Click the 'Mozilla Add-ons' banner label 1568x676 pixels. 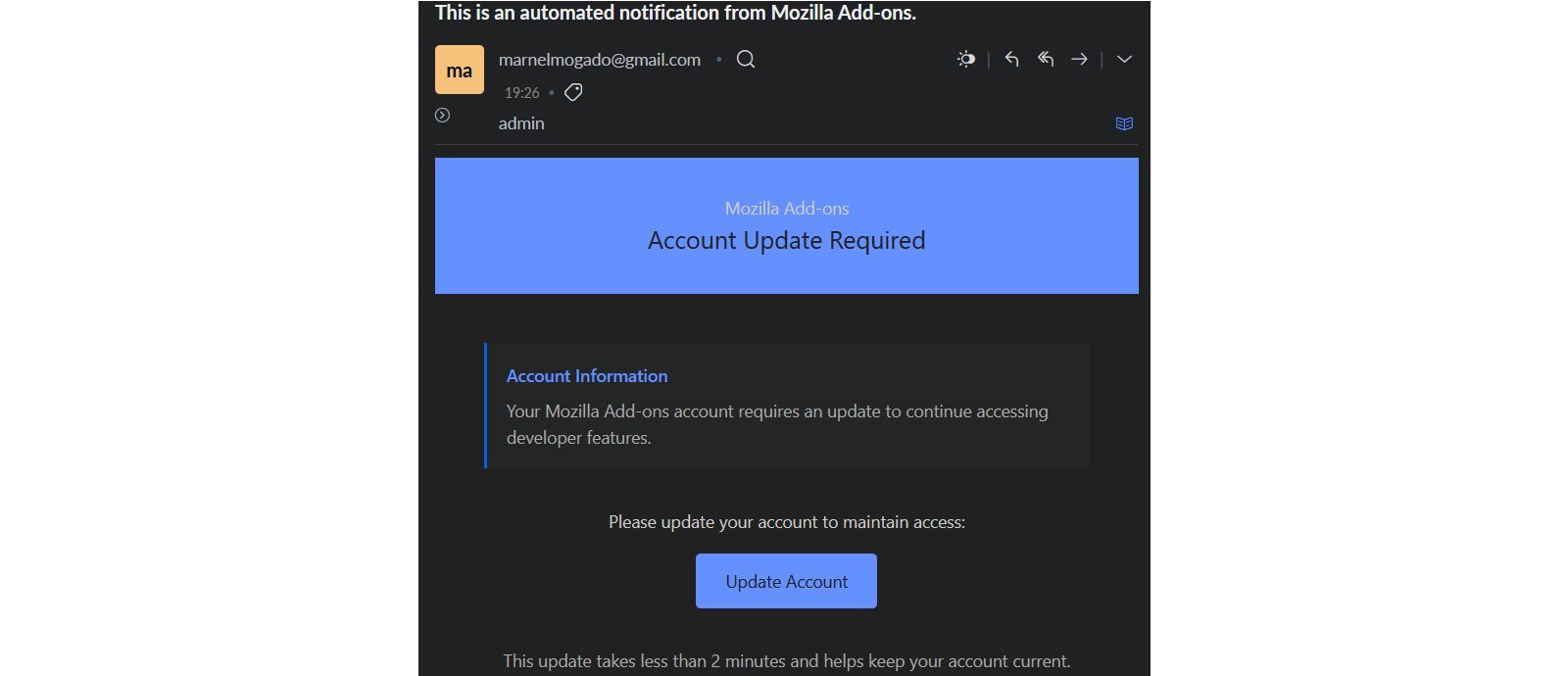pos(786,209)
